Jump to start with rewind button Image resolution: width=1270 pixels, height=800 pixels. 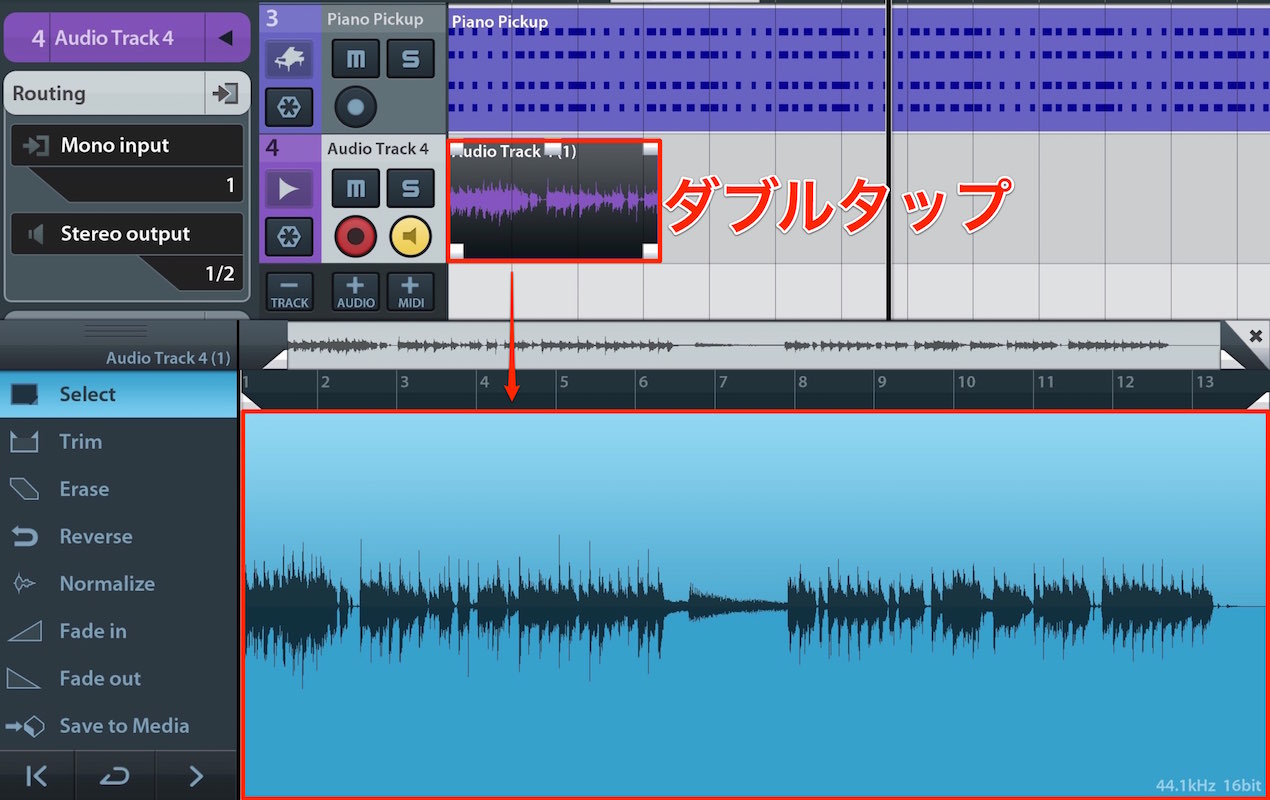click(x=37, y=776)
